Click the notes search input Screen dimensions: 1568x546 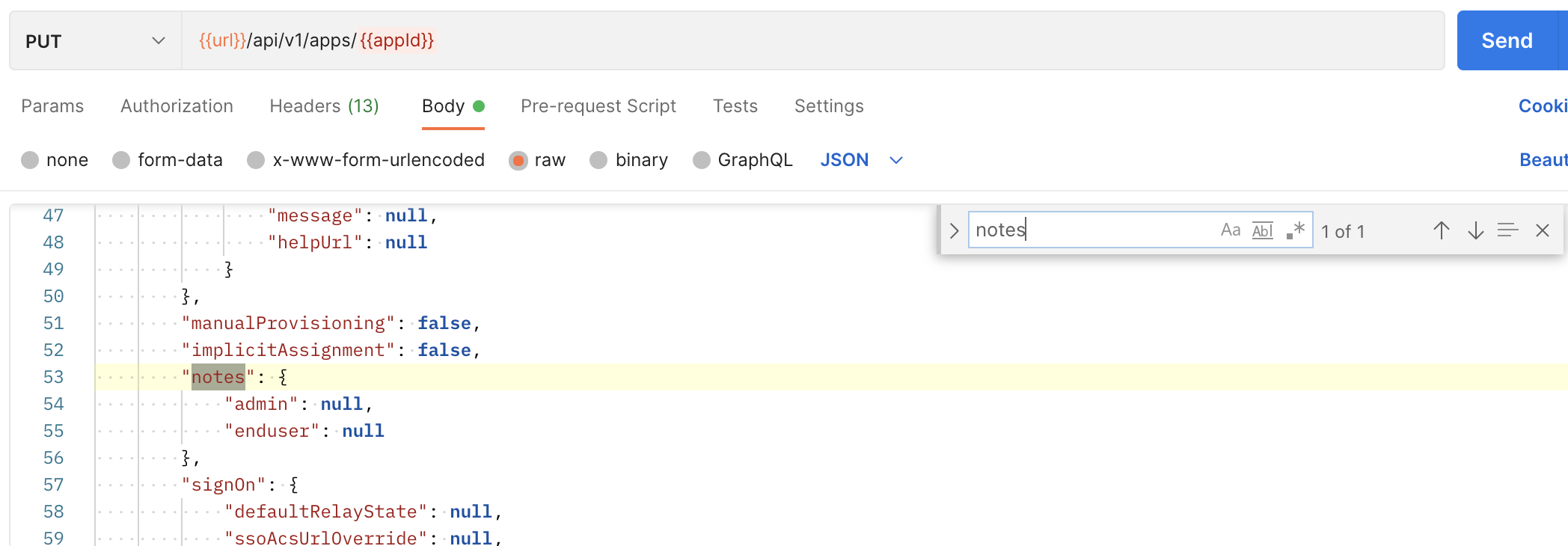(x=1092, y=230)
